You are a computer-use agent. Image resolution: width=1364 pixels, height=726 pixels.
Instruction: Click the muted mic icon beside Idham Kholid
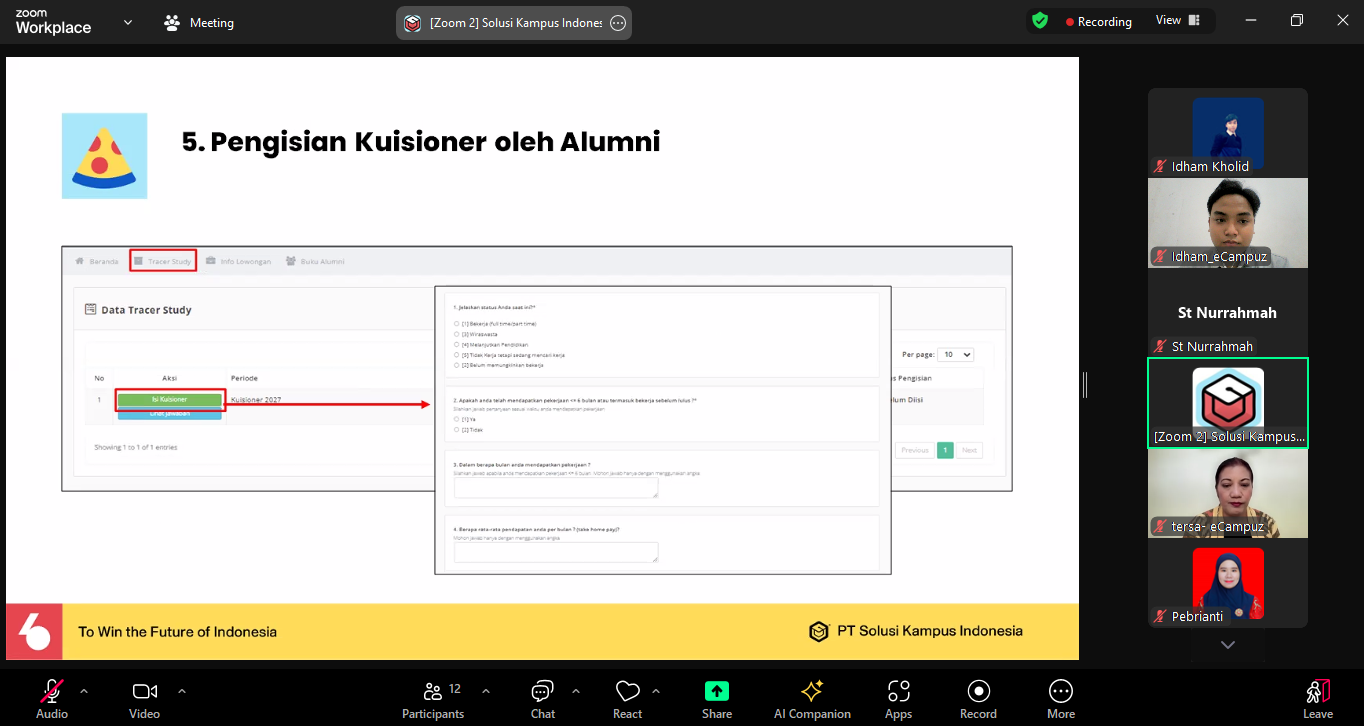pyautogui.click(x=1160, y=167)
